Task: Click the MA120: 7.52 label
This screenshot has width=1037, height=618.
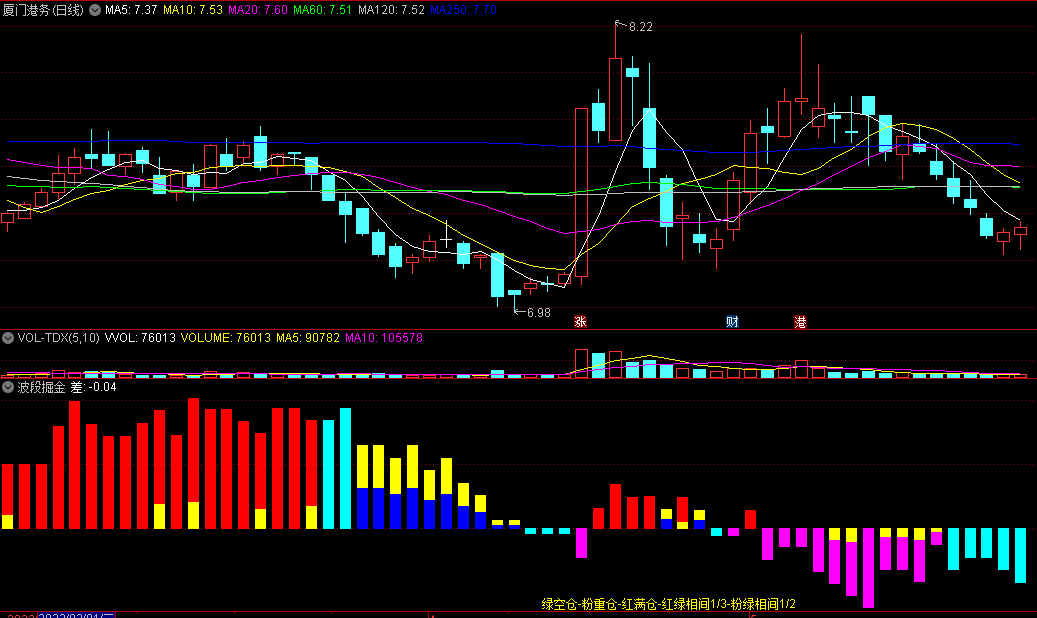Action: [x=391, y=10]
